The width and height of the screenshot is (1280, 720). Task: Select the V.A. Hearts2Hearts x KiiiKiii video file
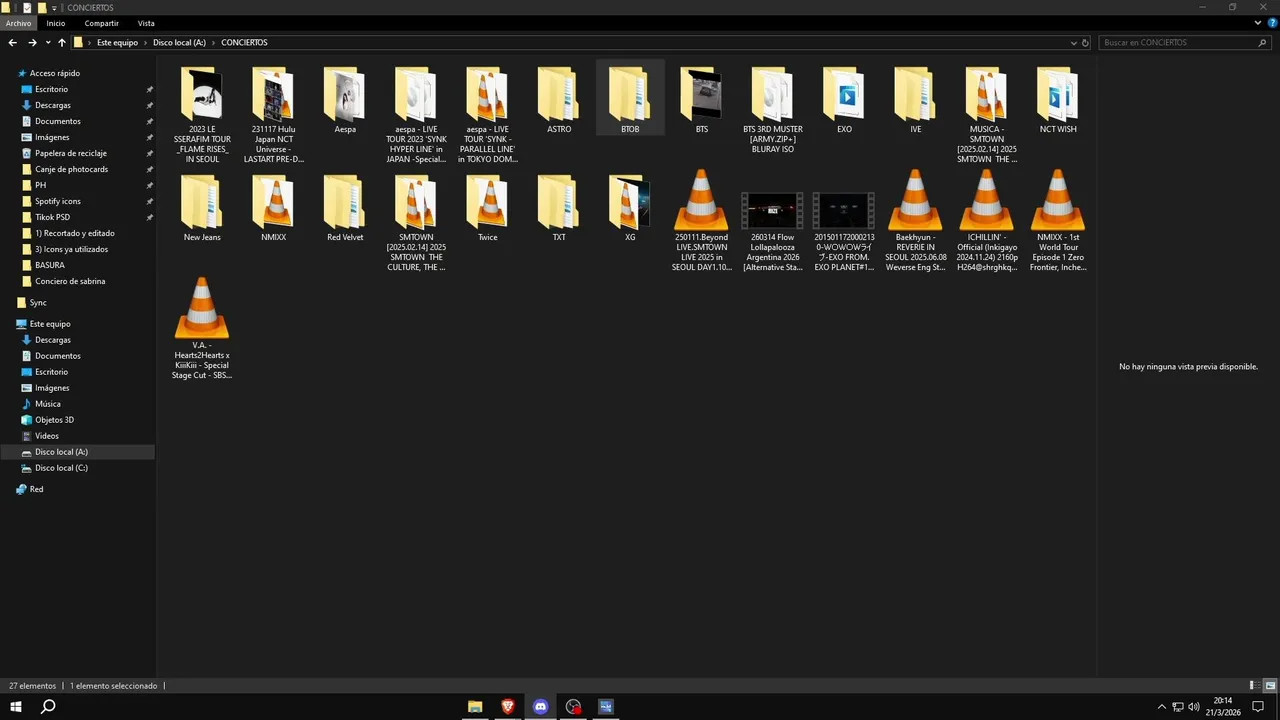(x=202, y=328)
